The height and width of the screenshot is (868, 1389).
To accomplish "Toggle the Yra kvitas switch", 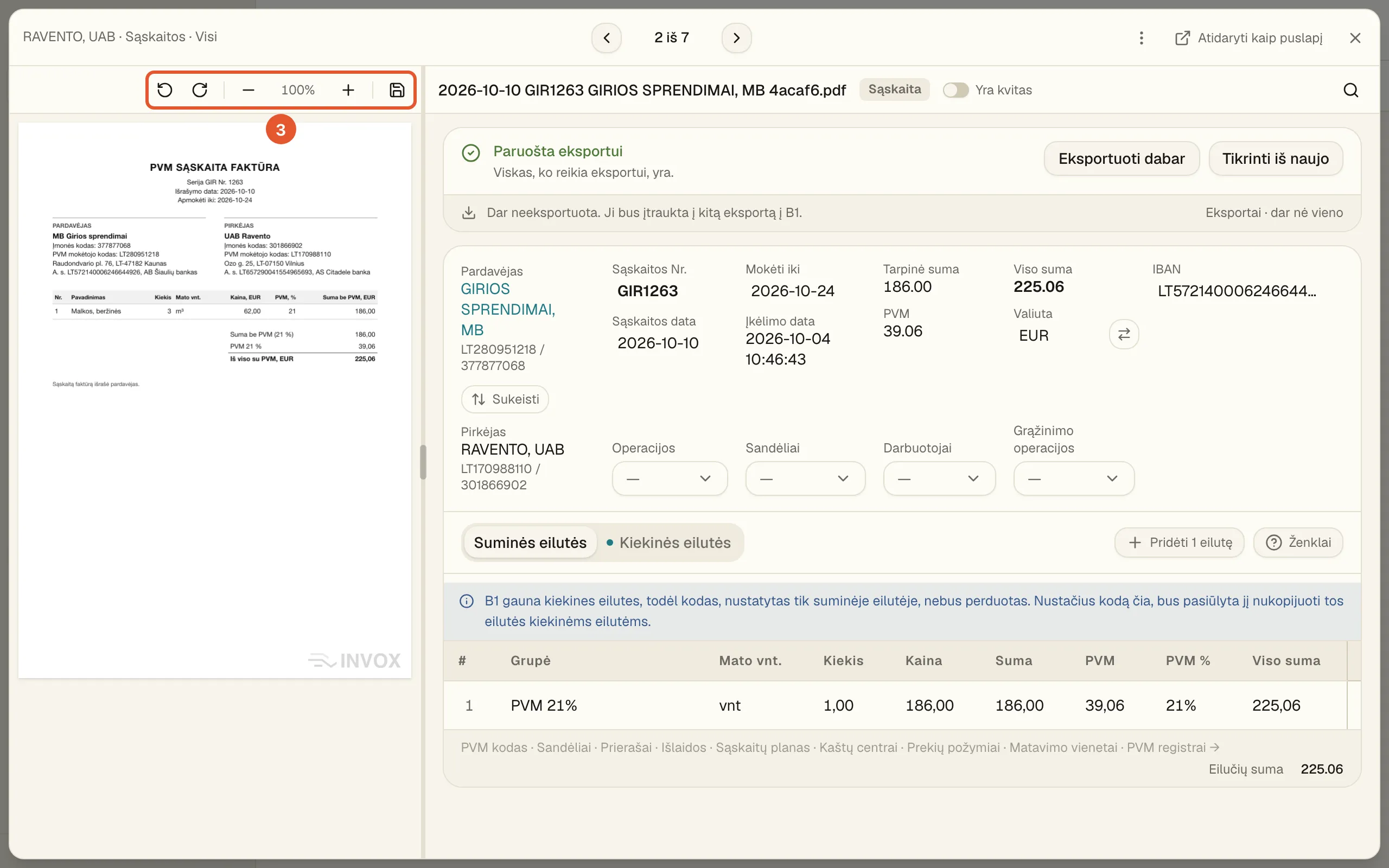I will [x=955, y=90].
